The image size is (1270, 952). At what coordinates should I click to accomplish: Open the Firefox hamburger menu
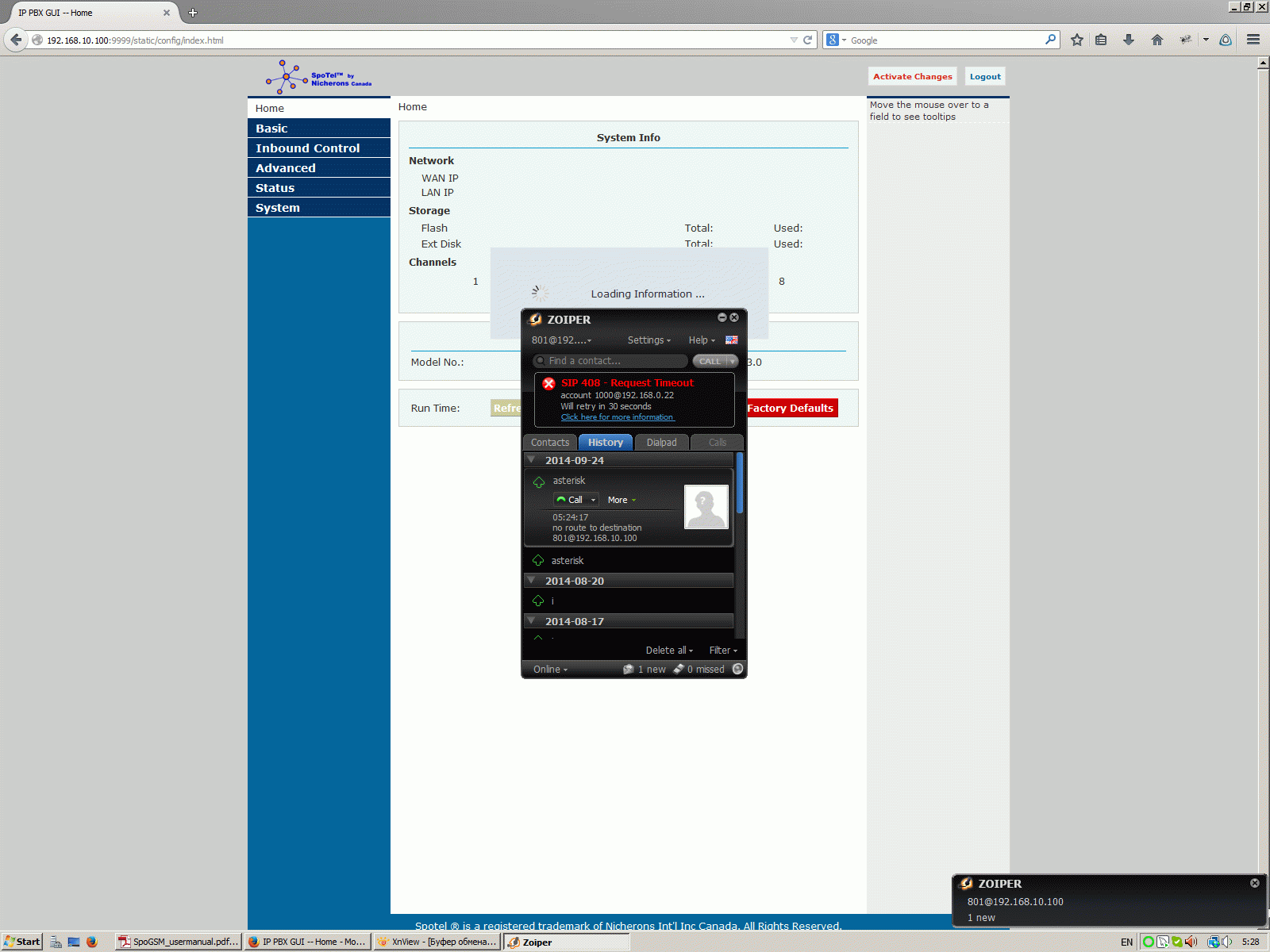click(1253, 40)
